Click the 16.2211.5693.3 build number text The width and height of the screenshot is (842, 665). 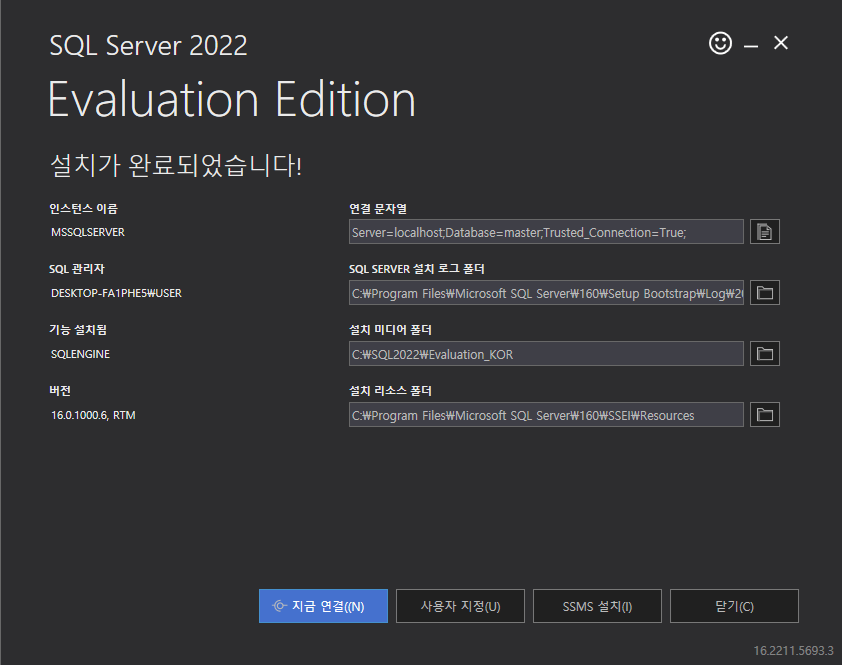(x=793, y=650)
